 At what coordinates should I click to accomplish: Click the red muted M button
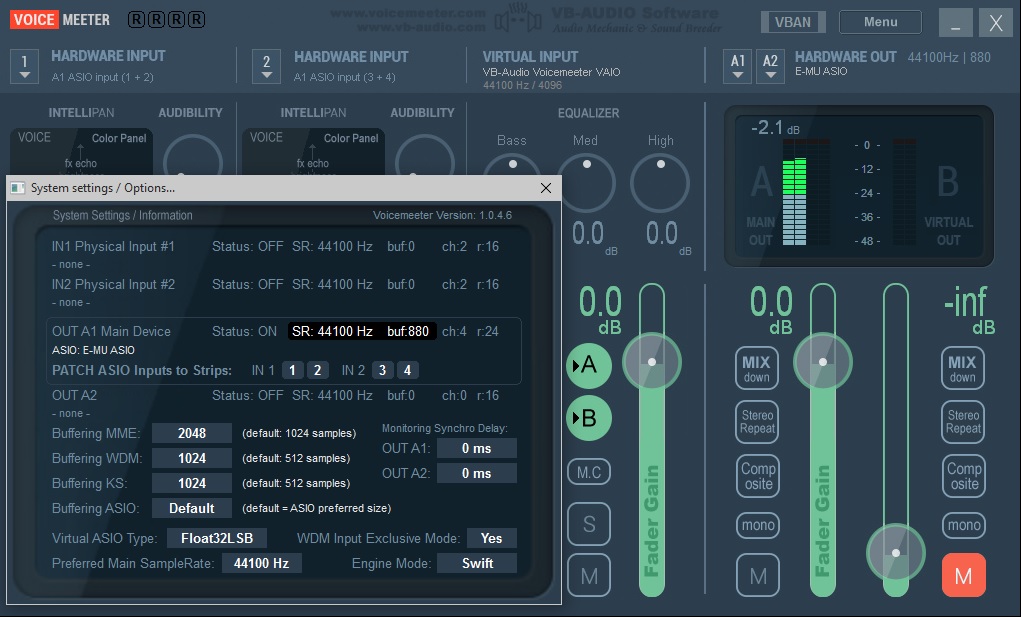pos(963,575)
